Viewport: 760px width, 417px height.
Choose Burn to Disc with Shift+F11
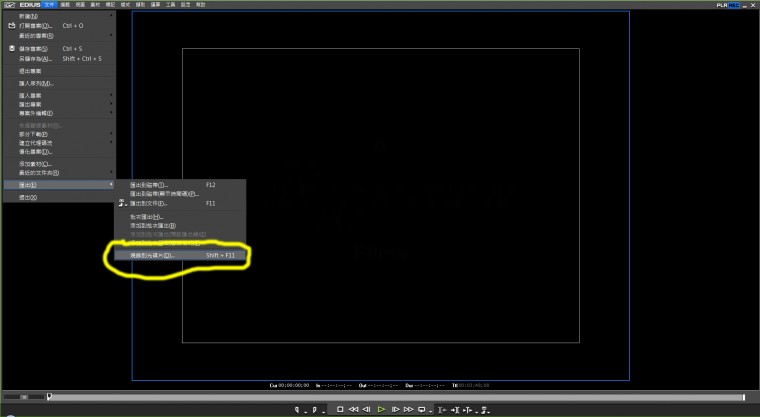tap(180, 255)
